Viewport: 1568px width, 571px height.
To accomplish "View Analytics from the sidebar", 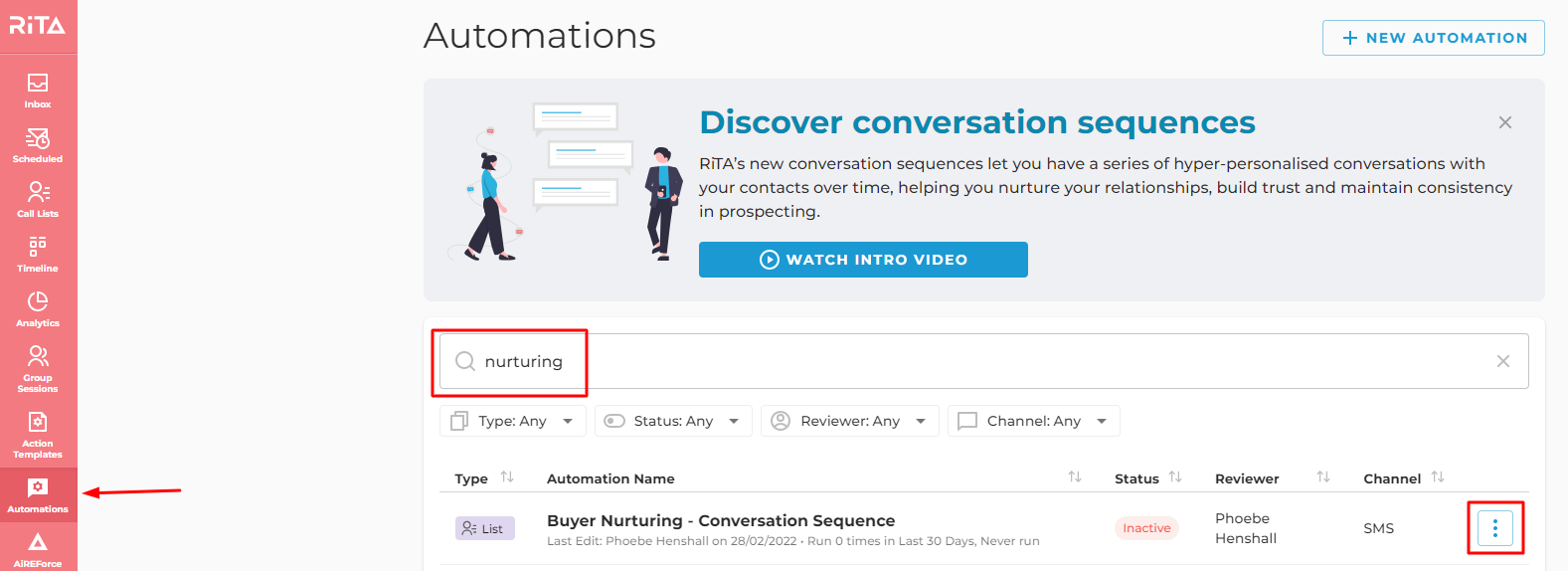I will pyautogui.click(x=38, y=308).
